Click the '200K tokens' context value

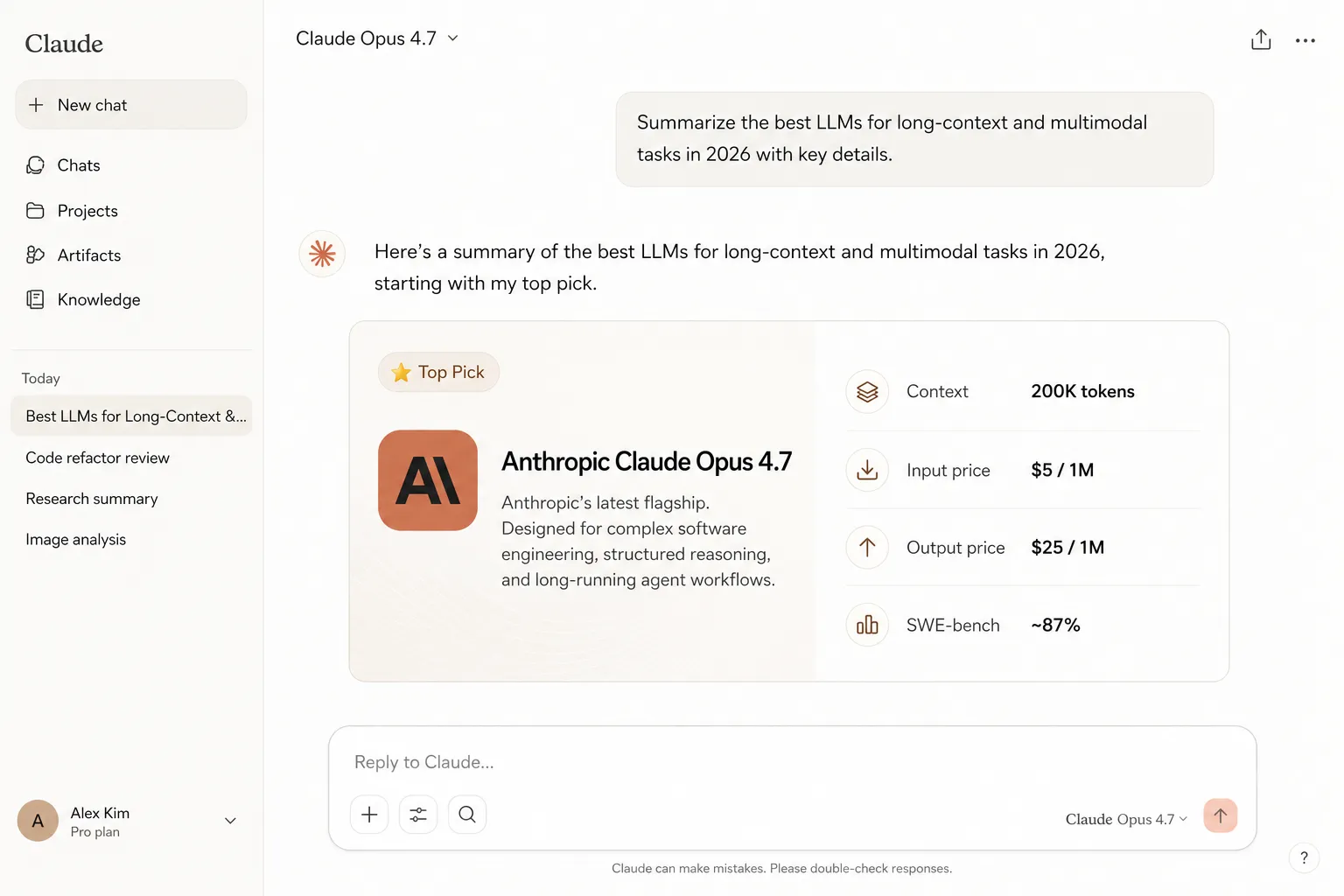click(x=1082, y=392)
